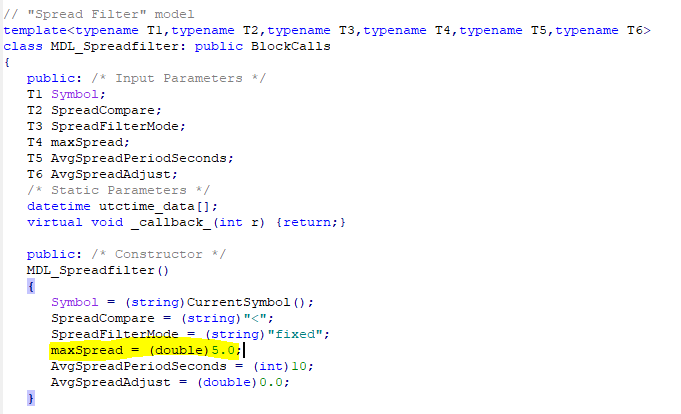Click the virtual void _callback_ line

coord(186,222)
